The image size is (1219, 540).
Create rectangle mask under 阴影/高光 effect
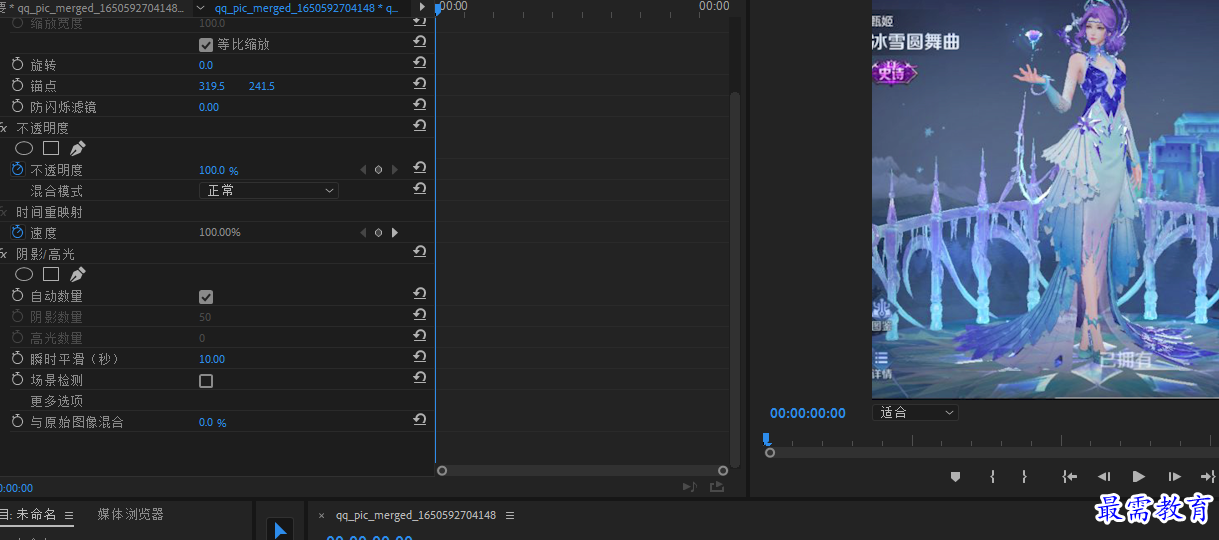point(51,274)
